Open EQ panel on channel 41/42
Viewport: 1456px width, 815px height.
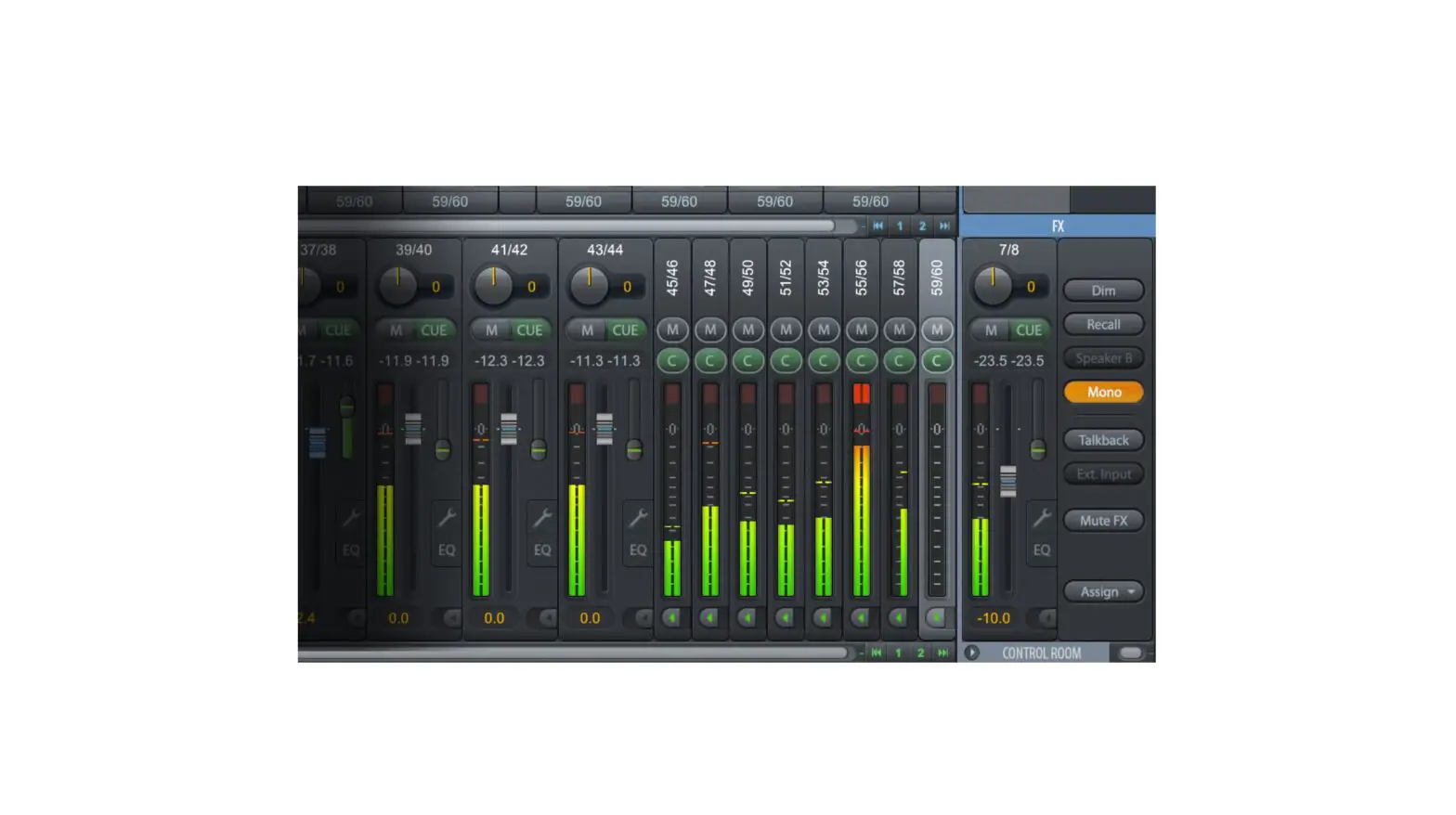(x=542, y=550)
